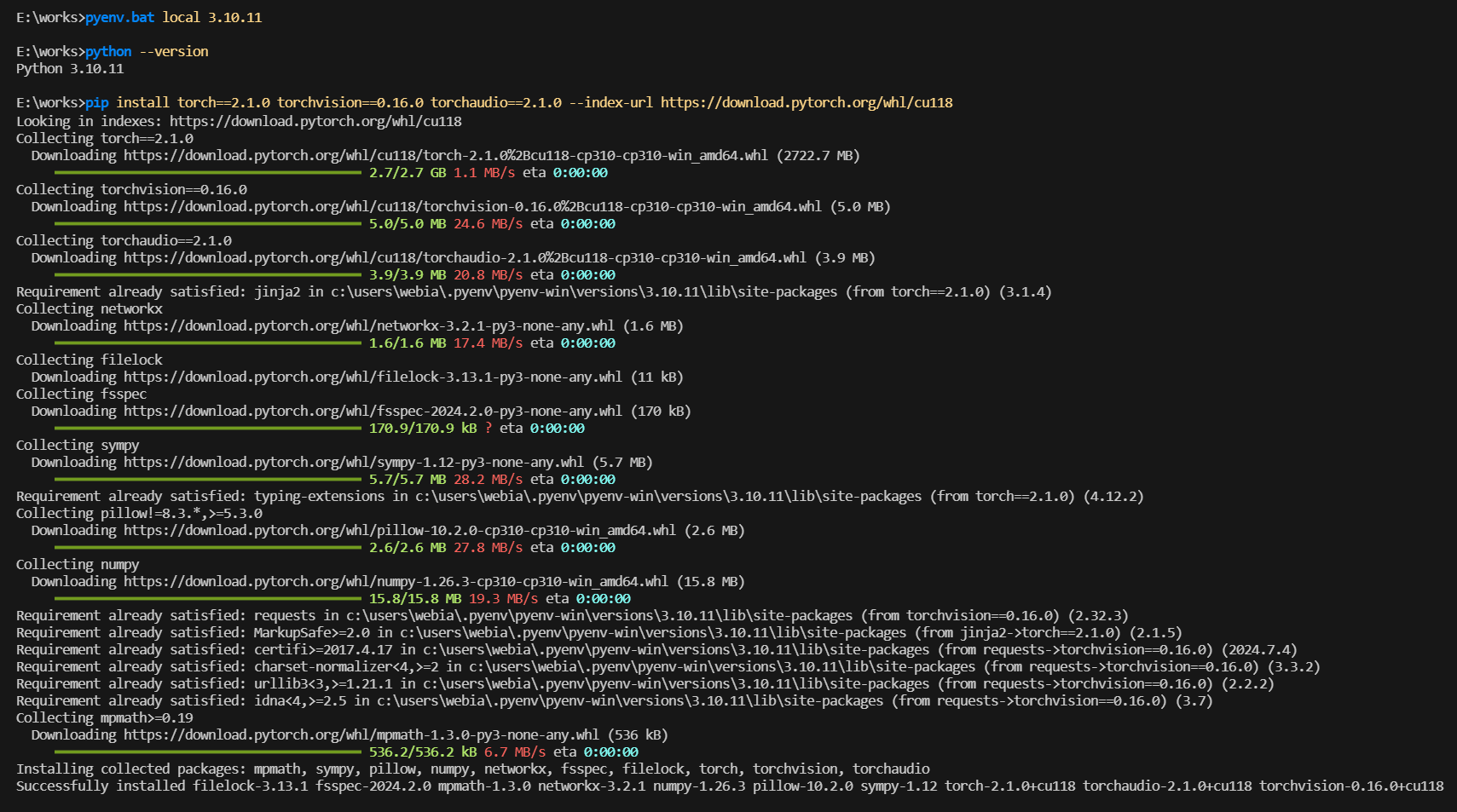Open the mpmath-1.3.0 wheel download URL
The width and height of the screenshot is (1457, 812).
tap(361, 734)
